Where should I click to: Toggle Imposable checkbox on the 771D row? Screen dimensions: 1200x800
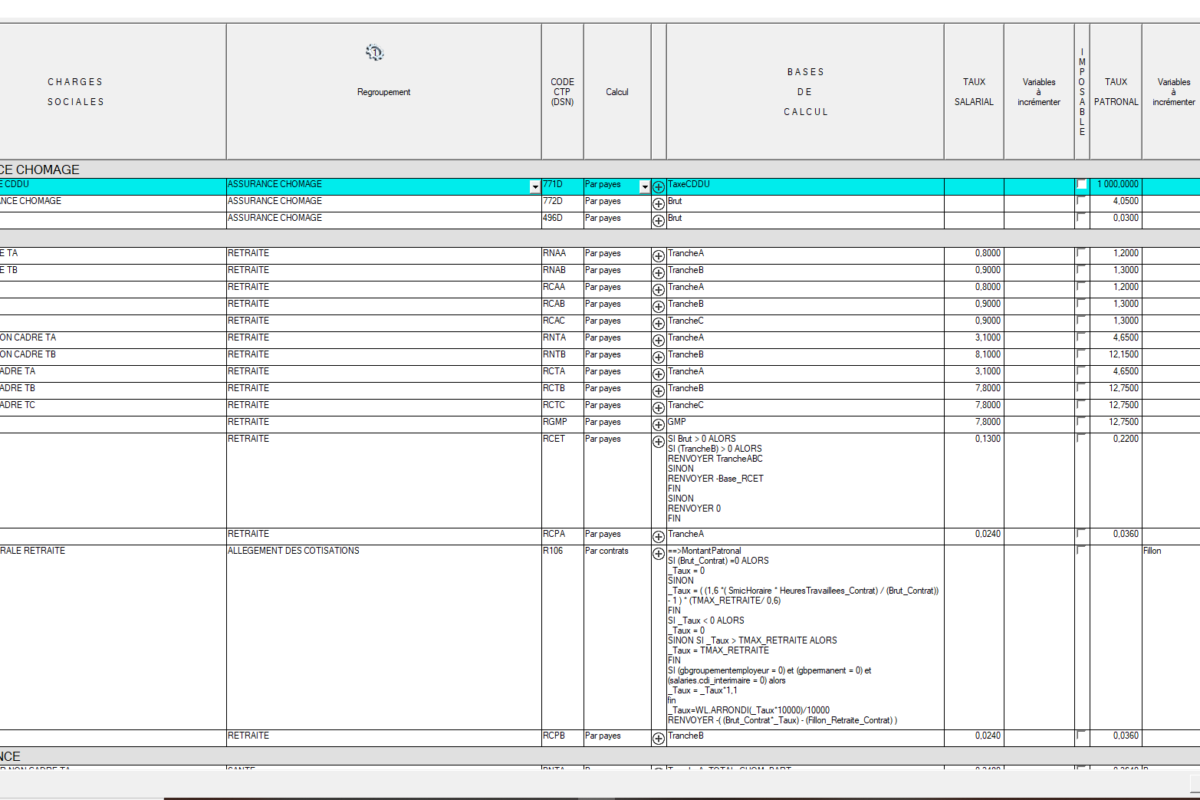coord(1081,185)
